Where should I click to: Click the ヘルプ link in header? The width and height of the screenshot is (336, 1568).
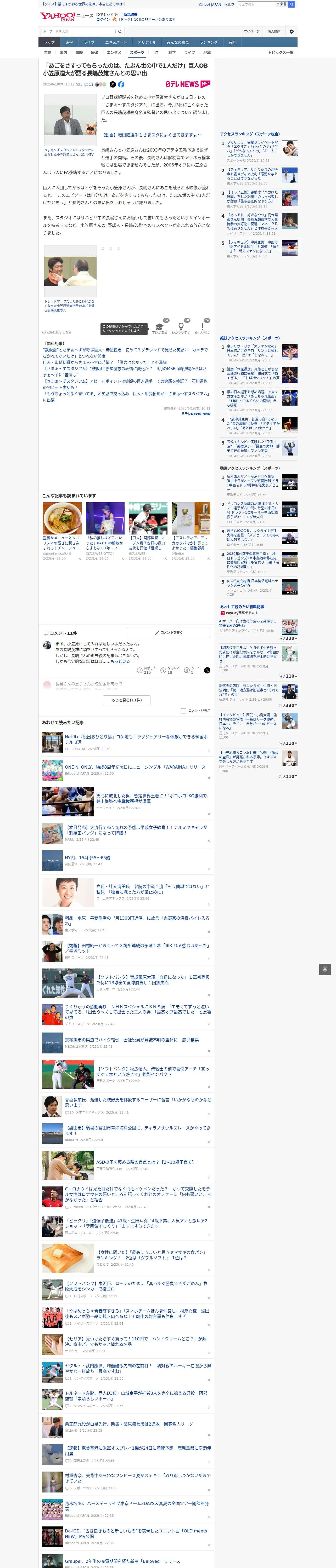click(229, 4)
